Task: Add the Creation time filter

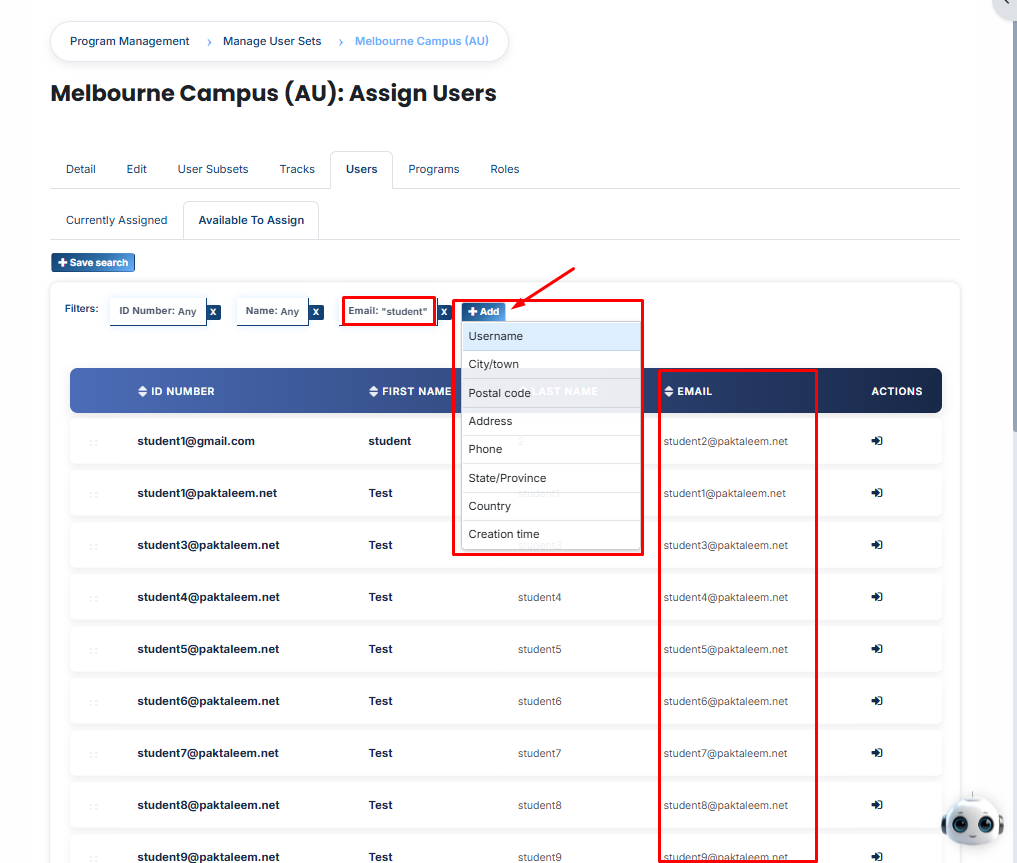Action: pos(551,534)
